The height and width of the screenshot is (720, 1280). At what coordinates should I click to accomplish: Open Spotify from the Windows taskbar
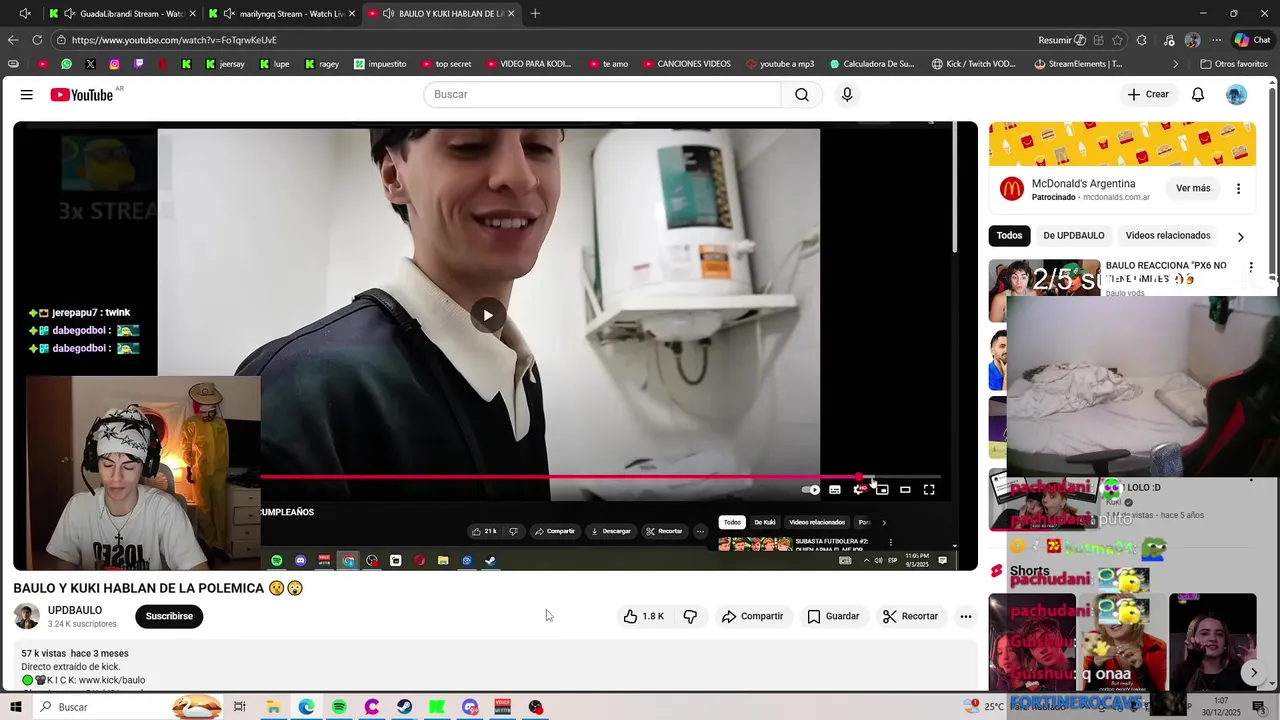click(339, 707)
